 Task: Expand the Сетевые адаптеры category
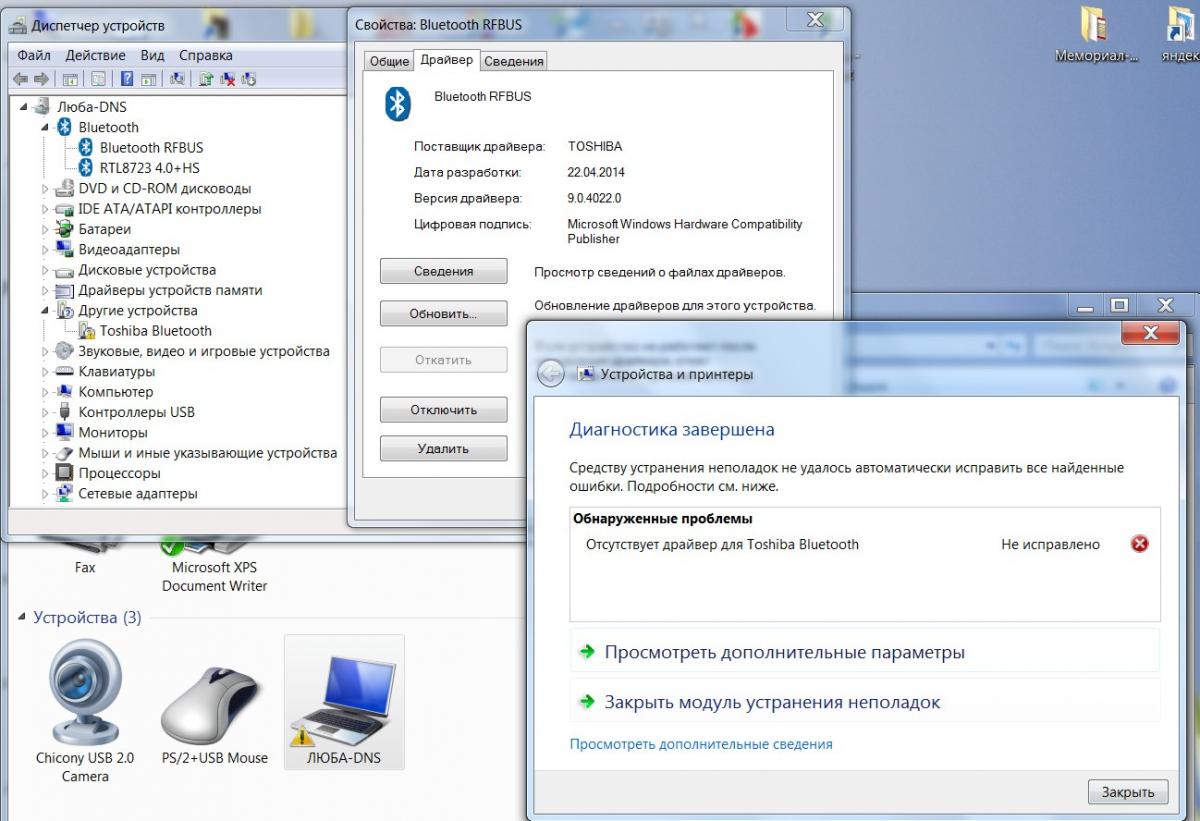pos(45,493)
